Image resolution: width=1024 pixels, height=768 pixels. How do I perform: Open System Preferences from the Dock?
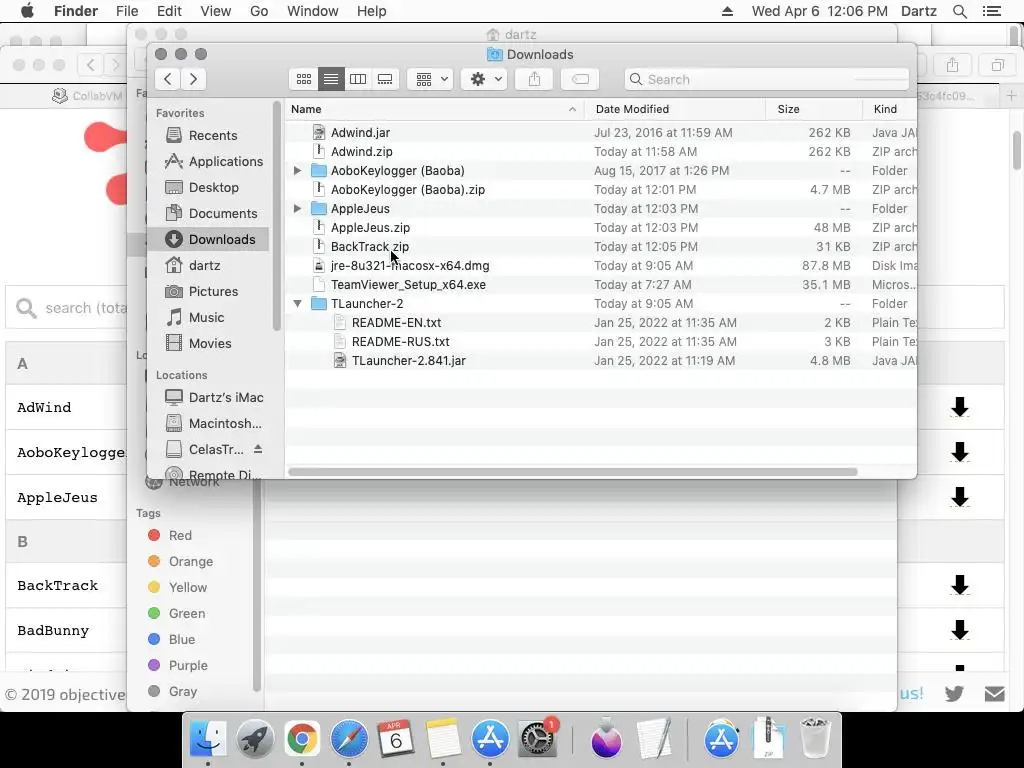pyautogui.click(x=537, y=739)
